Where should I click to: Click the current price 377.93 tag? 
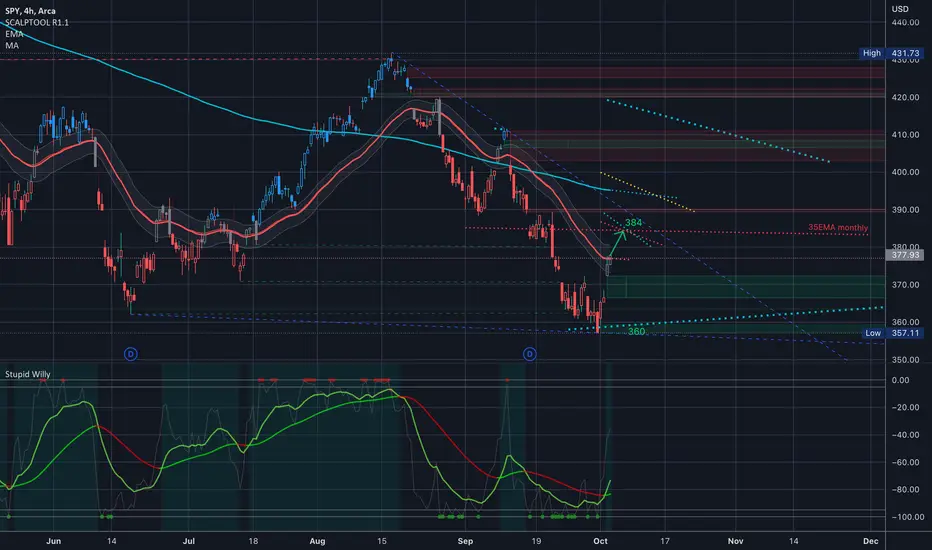point(905,254)
